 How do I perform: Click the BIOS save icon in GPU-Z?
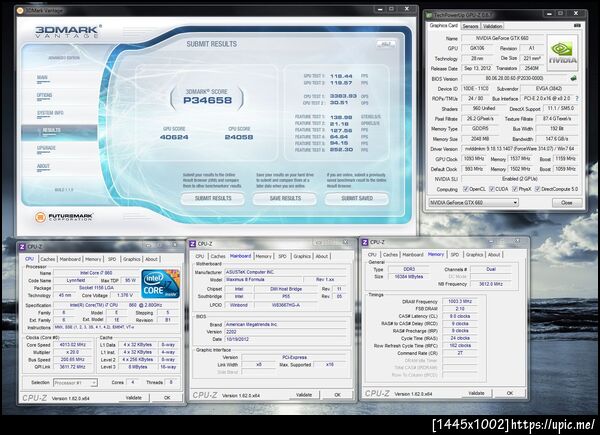coord(573,78)
